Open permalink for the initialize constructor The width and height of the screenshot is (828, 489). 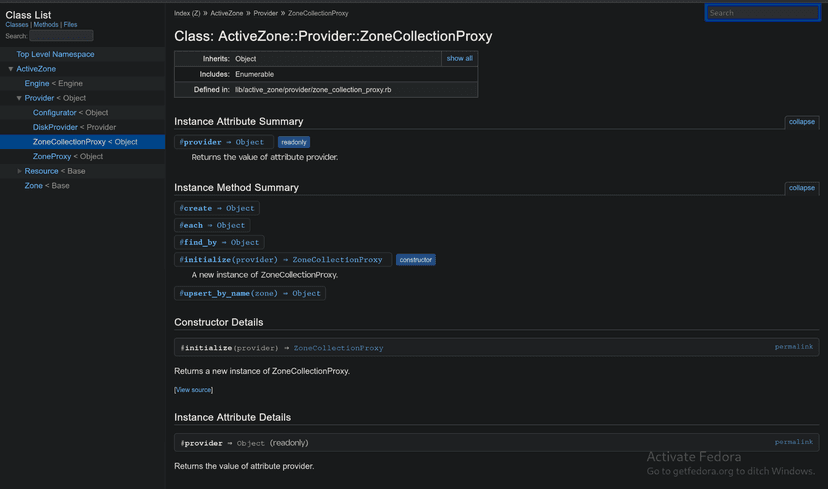click(x=794, y=347)
